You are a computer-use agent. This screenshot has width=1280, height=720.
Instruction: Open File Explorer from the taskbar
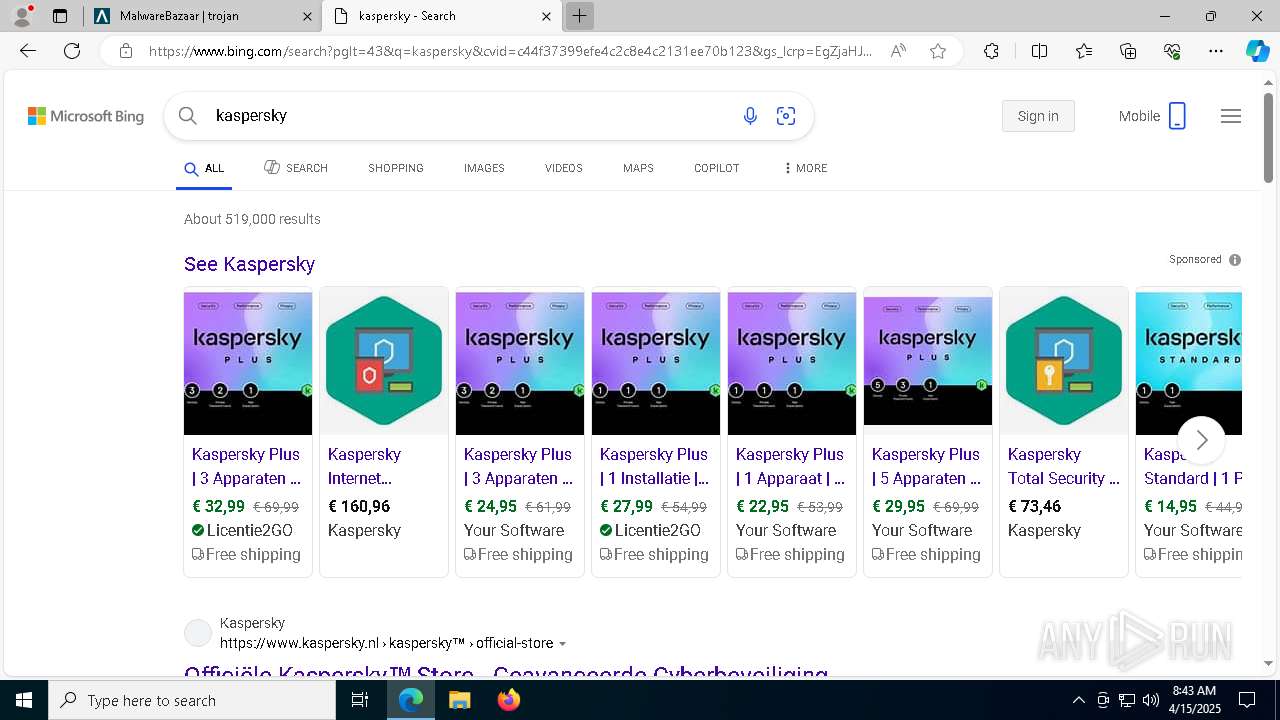459,700
